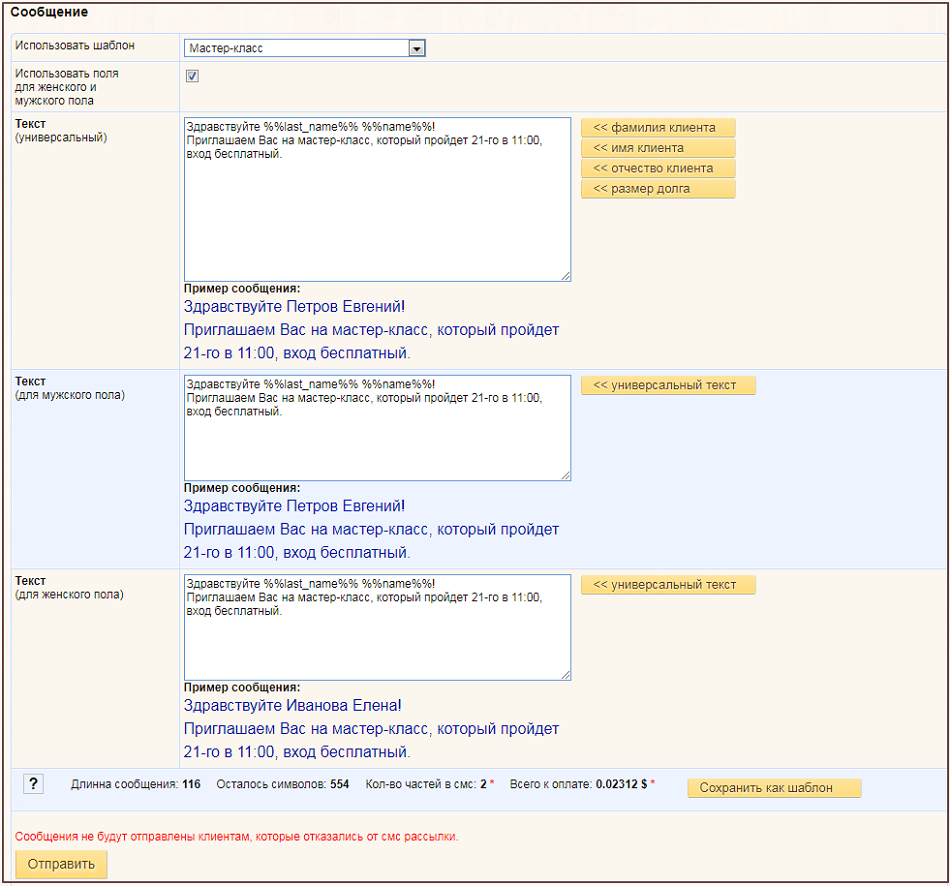
Task: Toggle the male and female fields checkbox
Action: [x=192, y=76]
